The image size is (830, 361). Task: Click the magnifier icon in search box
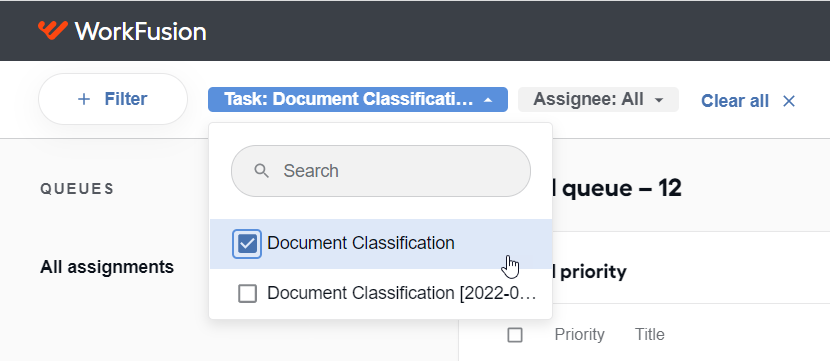coord(261,170)
